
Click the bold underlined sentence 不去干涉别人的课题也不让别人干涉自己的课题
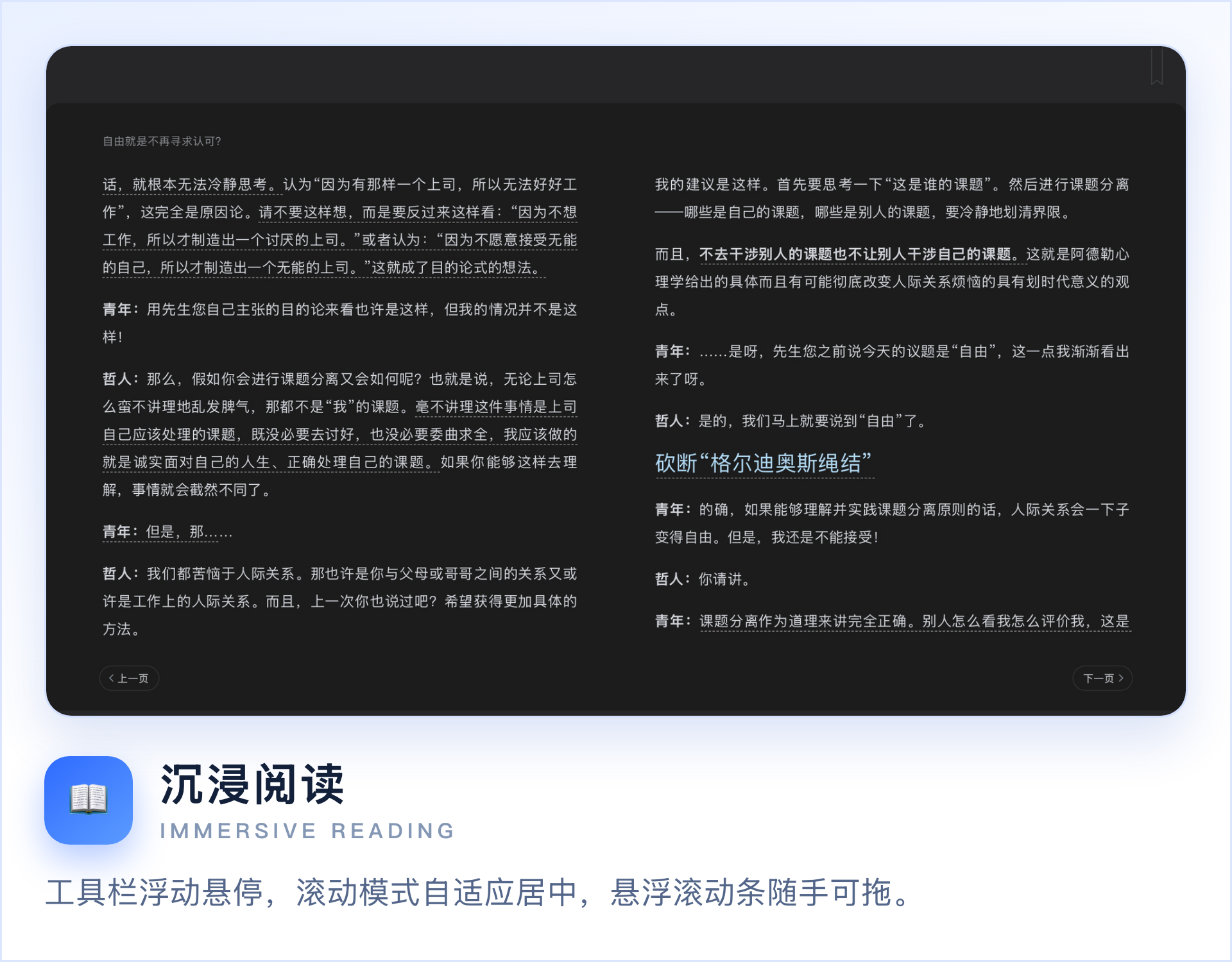point(855,254)
